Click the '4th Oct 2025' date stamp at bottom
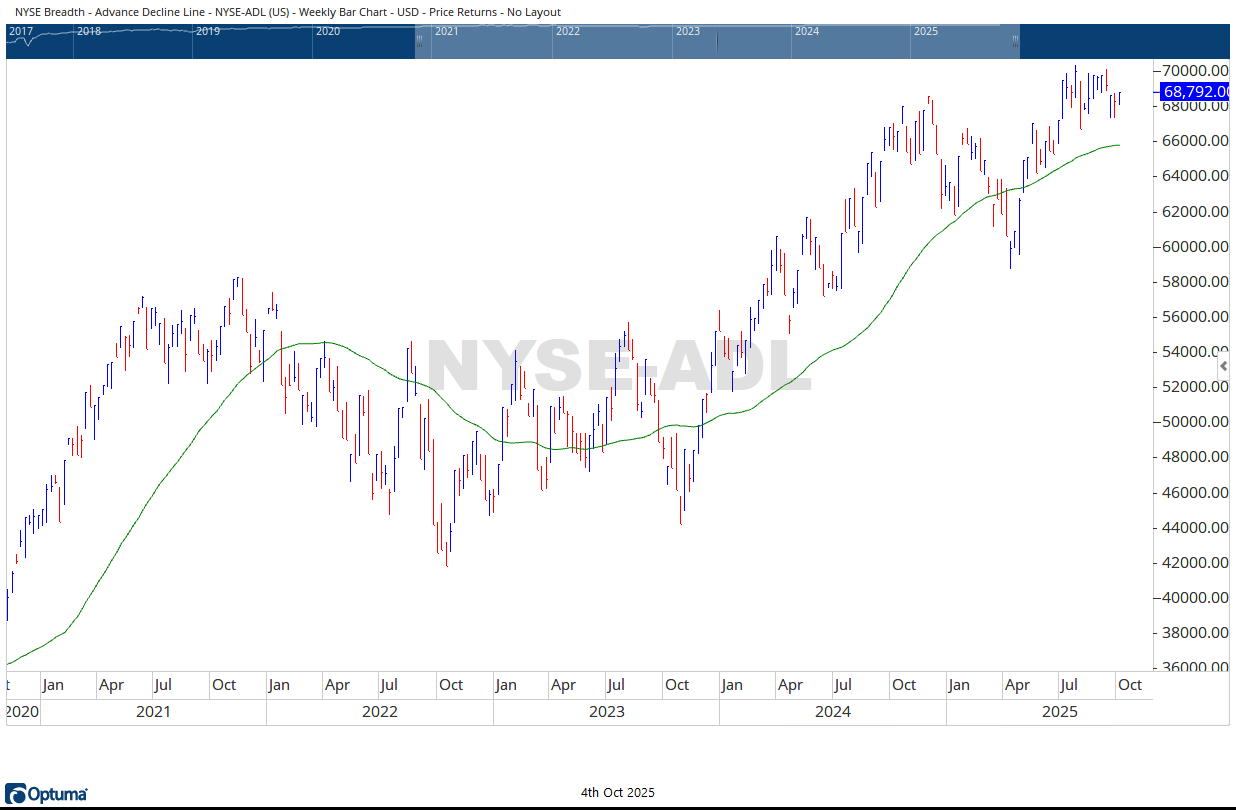Image resolution: width=1236 pixels, height=810 pixels. point(618,792)
